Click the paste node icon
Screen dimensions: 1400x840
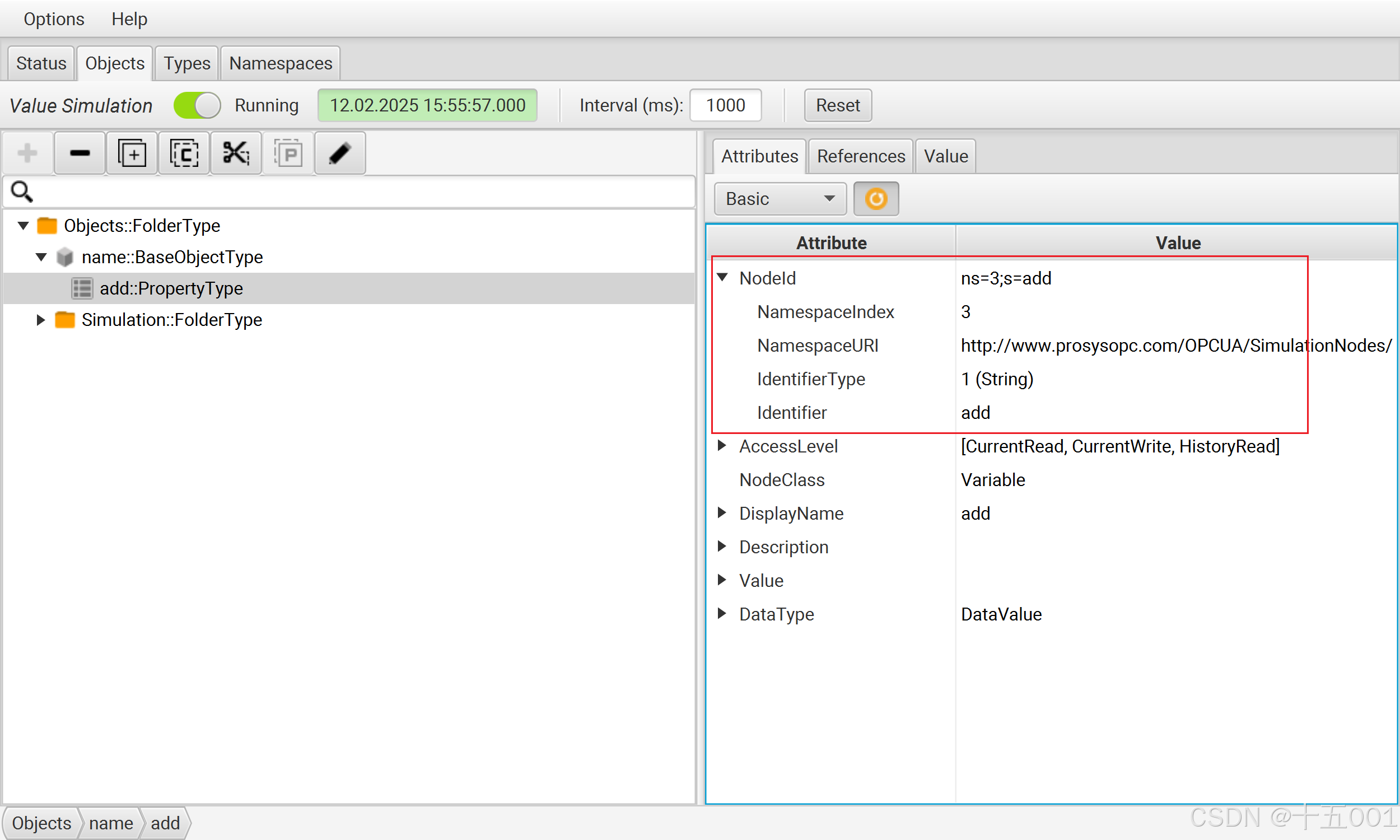pos(288,153)
